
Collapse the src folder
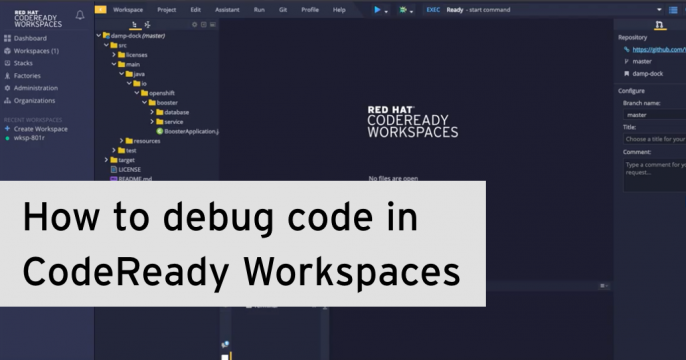point(106,45)
